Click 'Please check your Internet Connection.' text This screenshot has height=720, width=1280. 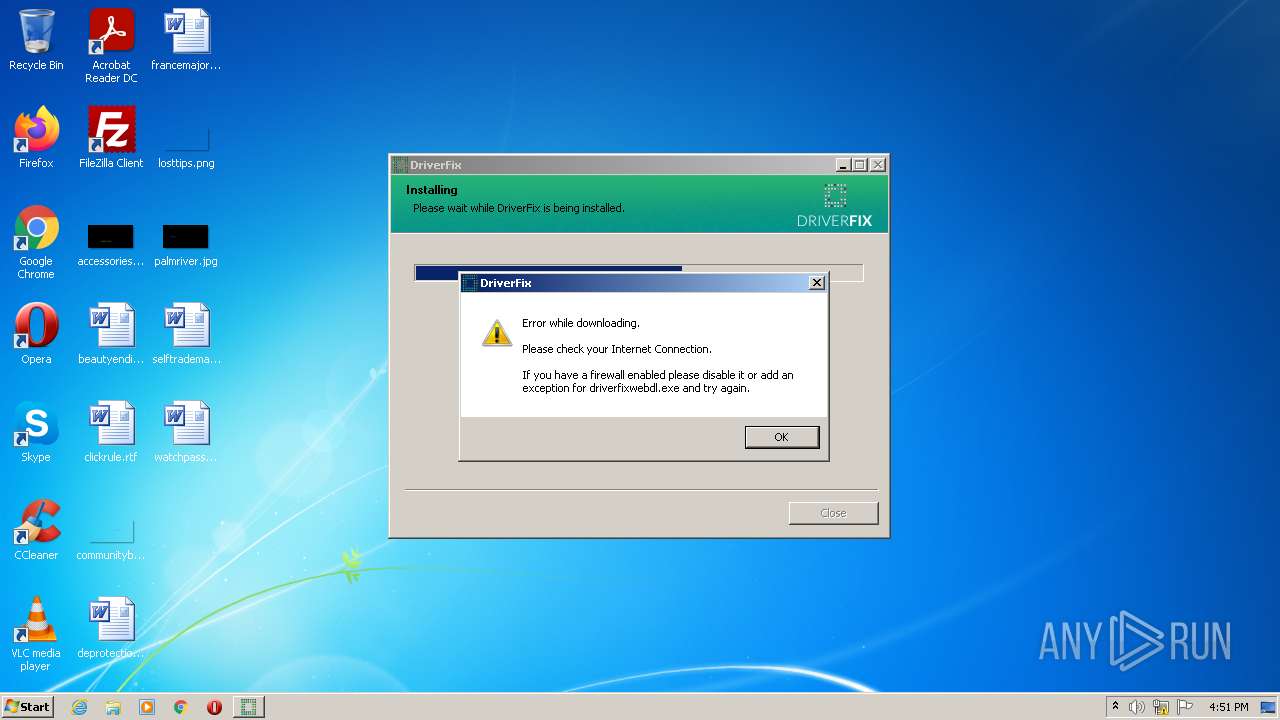click(x=616, y=349)
